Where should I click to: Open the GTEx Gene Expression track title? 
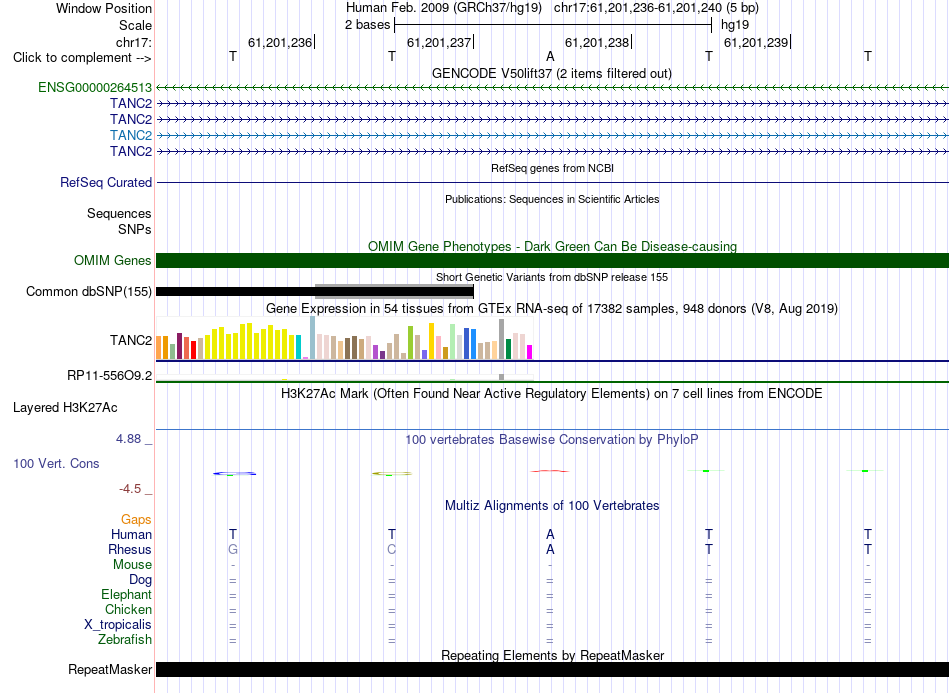pyautogui.click(x=552, y=308)
